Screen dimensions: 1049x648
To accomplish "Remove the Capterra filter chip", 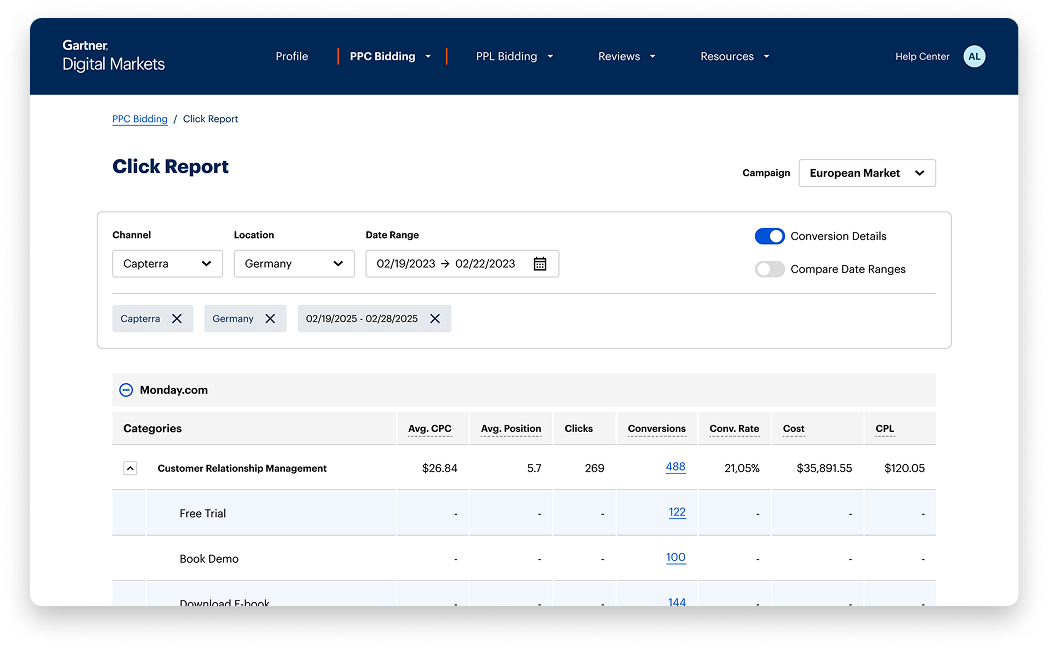I will 177,318.
